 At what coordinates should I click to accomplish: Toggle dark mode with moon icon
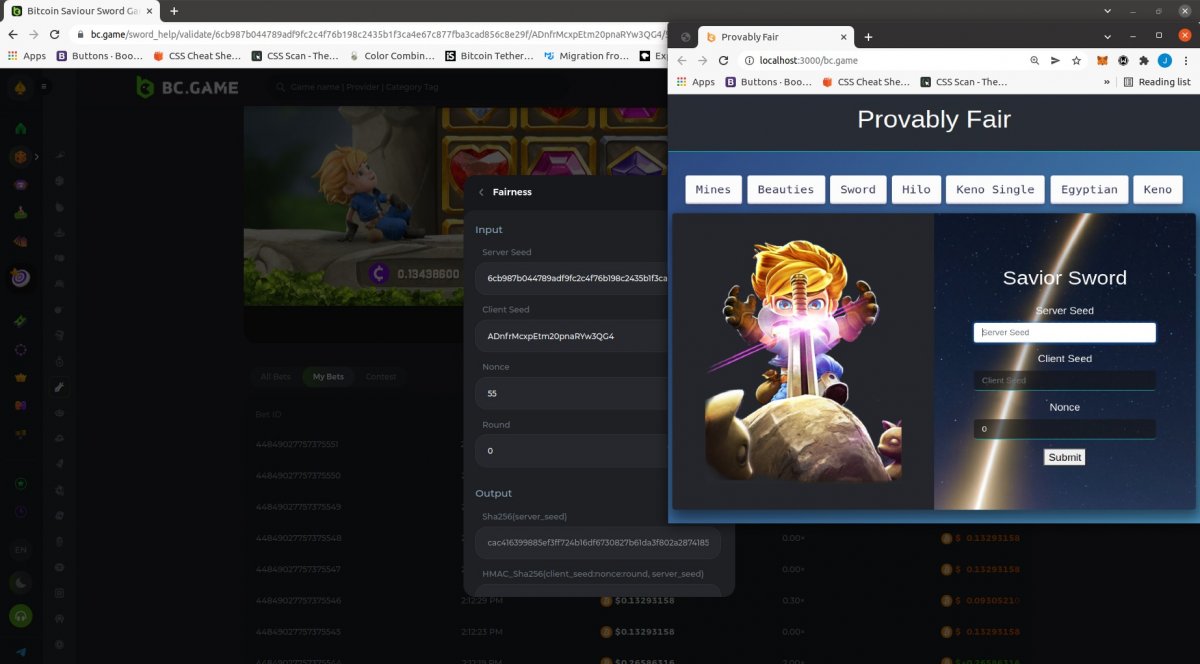tap(20, 582)
